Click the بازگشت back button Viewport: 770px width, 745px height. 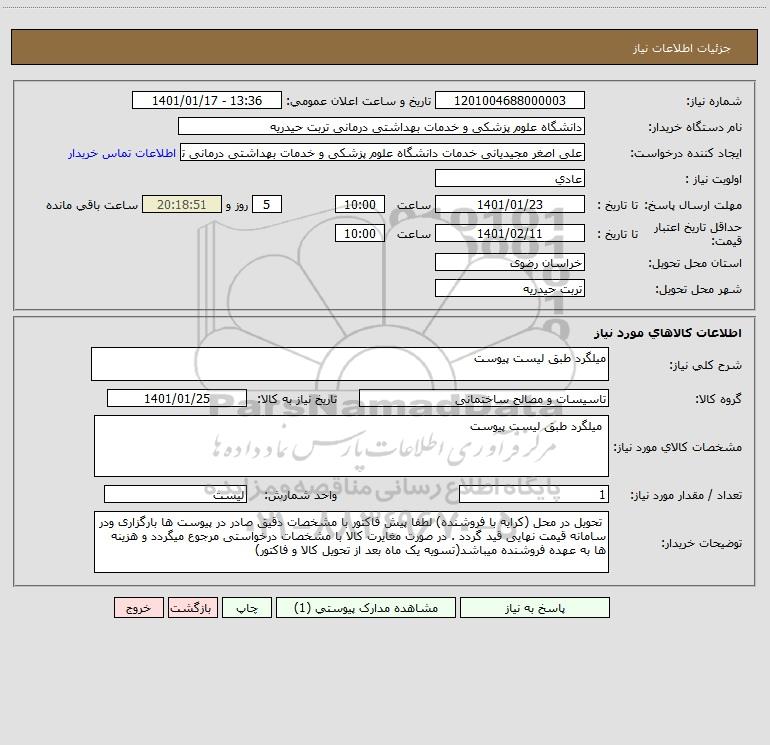pos(192,608)
